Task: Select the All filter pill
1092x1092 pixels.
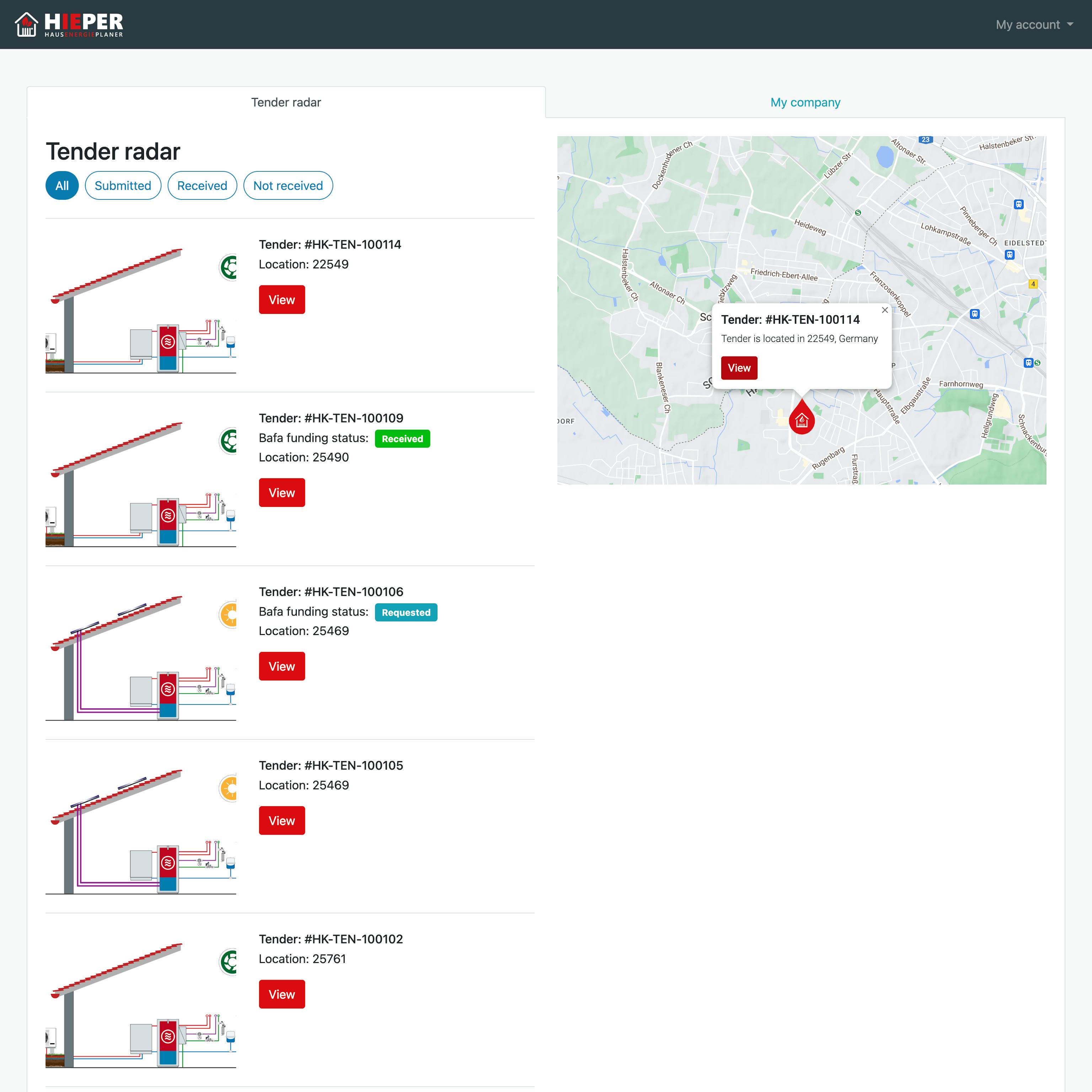Action: click(x=62, y=186)
